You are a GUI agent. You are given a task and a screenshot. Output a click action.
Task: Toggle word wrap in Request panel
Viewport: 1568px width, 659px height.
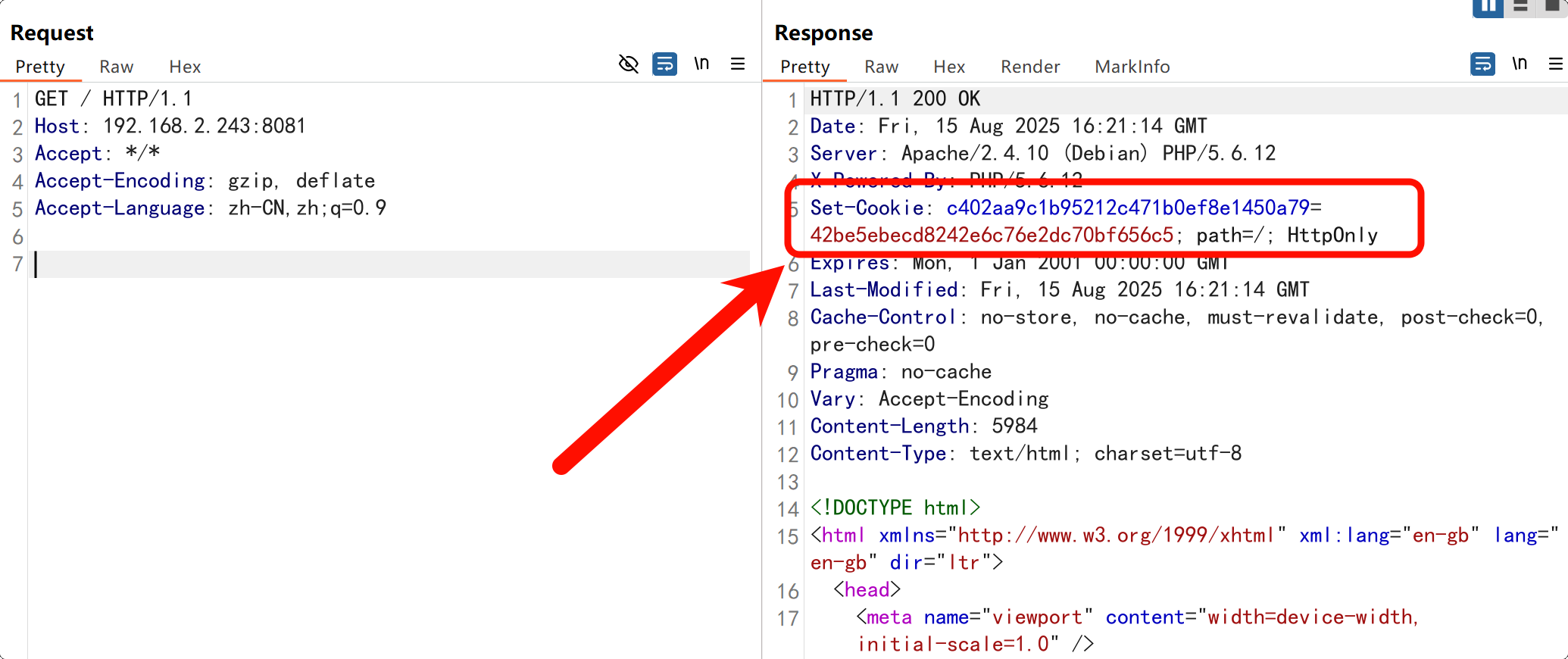coord(664,64)
